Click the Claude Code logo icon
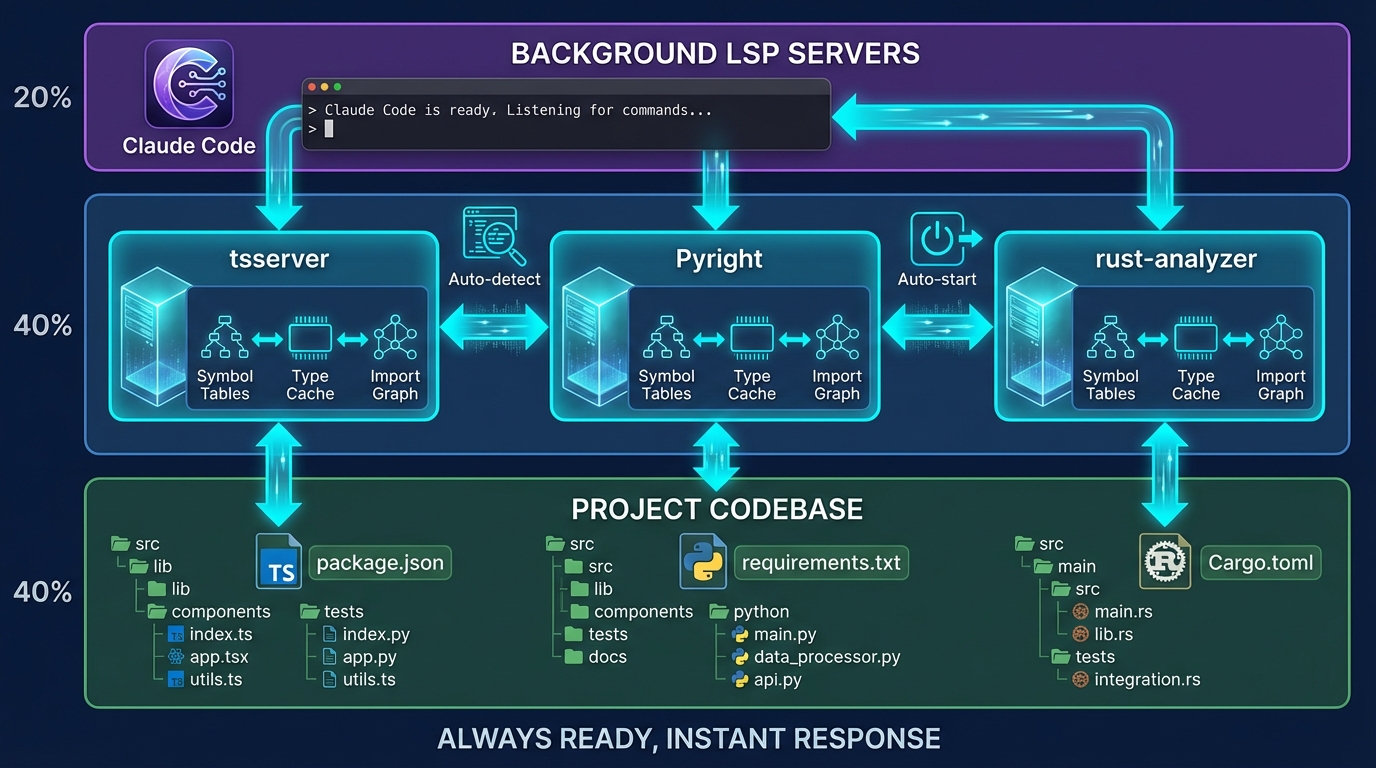 pos(189,83)
